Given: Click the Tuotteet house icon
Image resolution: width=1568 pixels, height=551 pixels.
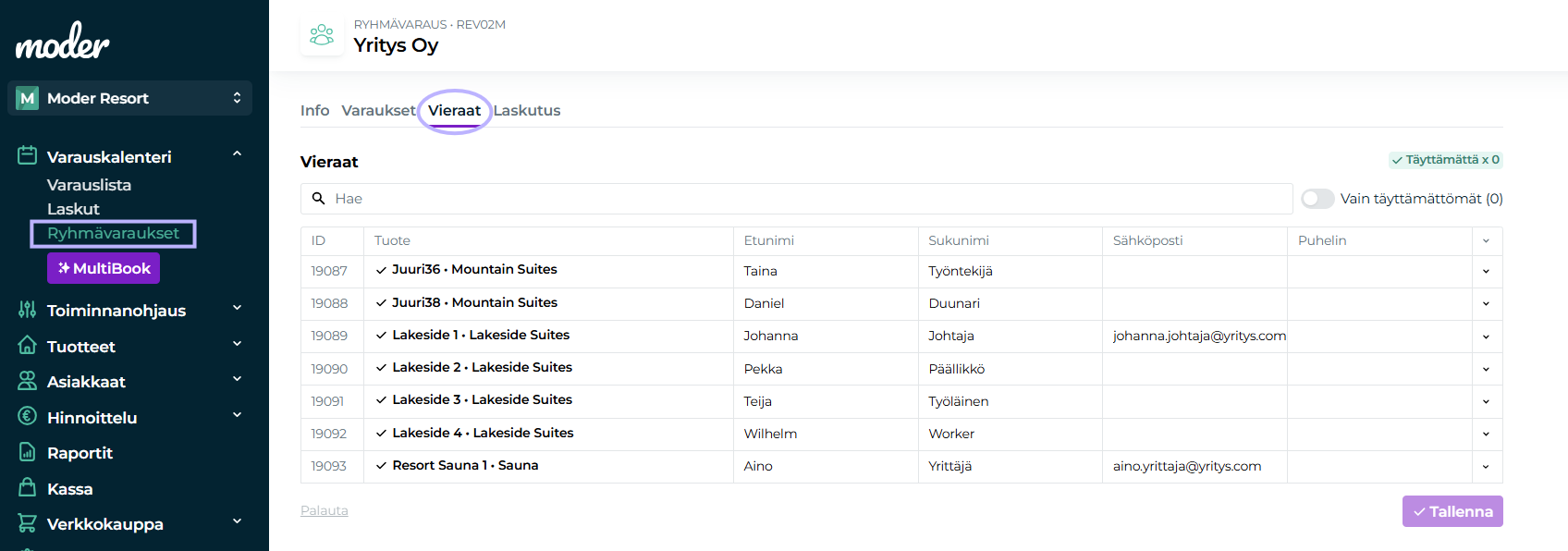Looking at the screenshot, I should click(28, 346).
